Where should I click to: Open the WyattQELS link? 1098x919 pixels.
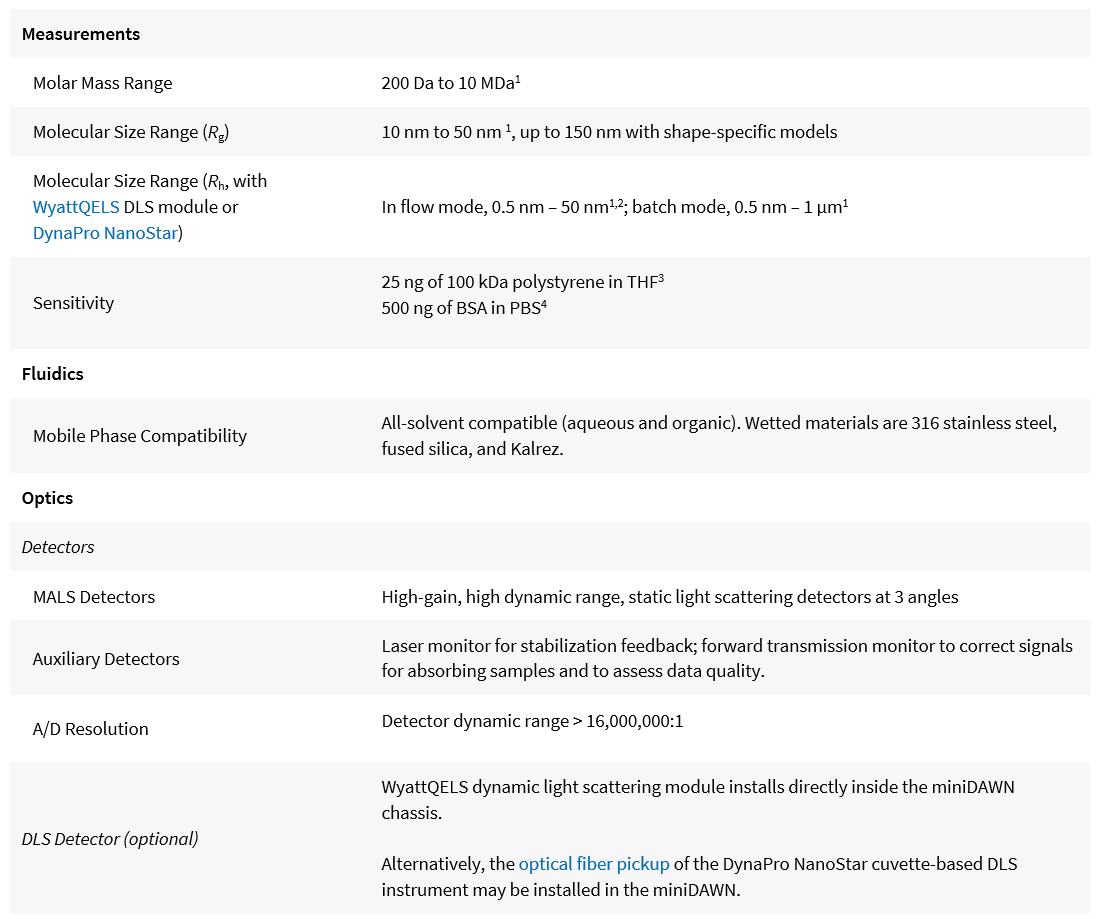pos(76,207)
